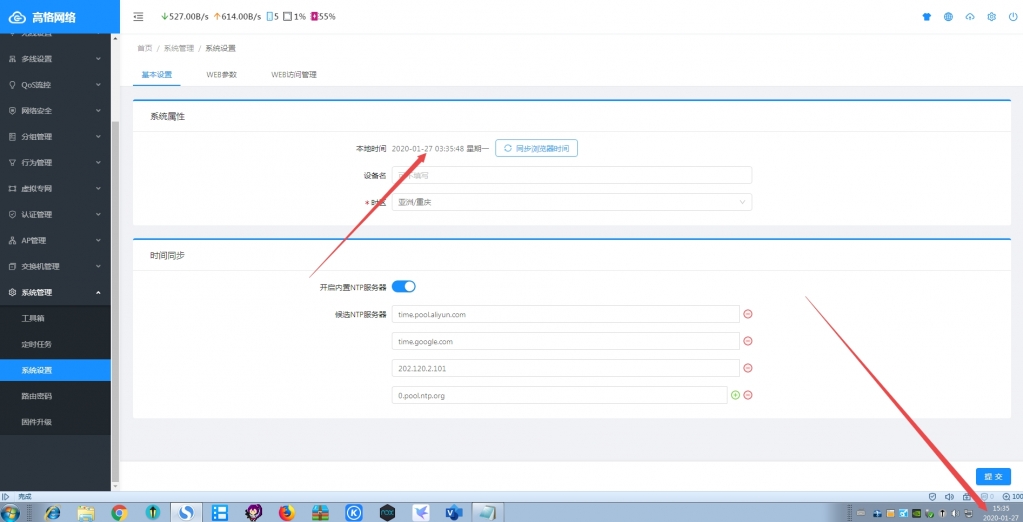Collapse the sidebar with the menu fold icon
Image resolution: width=1023 pixels, height=522 pixels.
coord(138,17)
